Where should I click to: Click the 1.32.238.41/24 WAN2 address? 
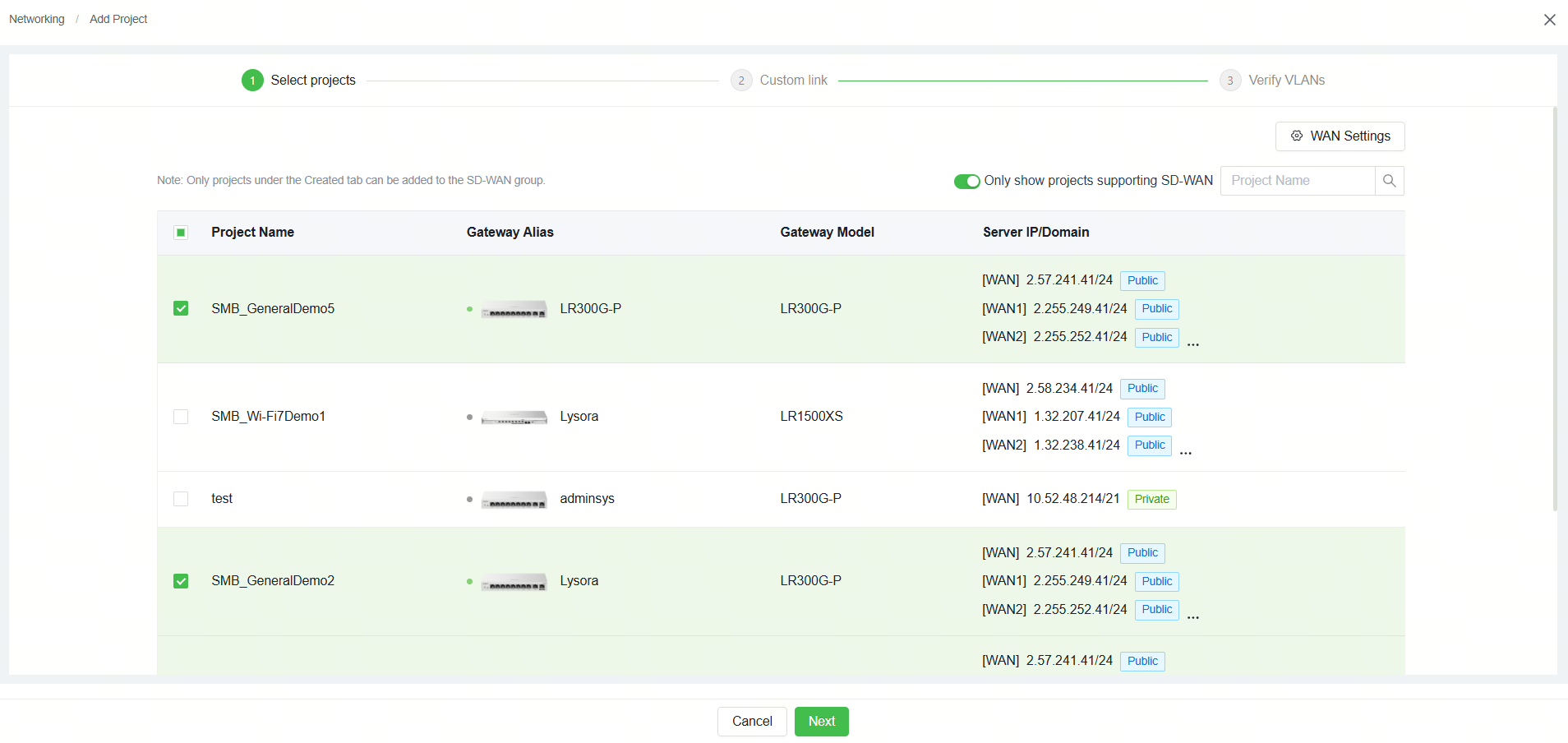[1077, 445]
